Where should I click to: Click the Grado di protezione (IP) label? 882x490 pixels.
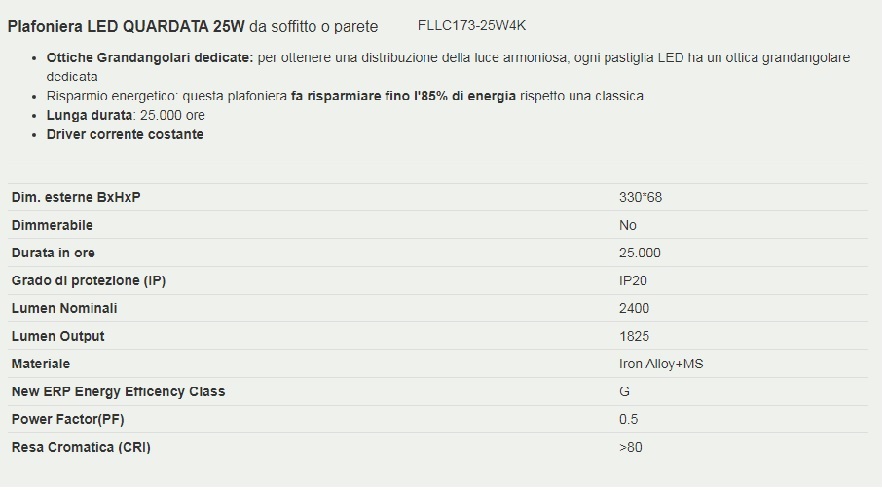coord(89,280)
